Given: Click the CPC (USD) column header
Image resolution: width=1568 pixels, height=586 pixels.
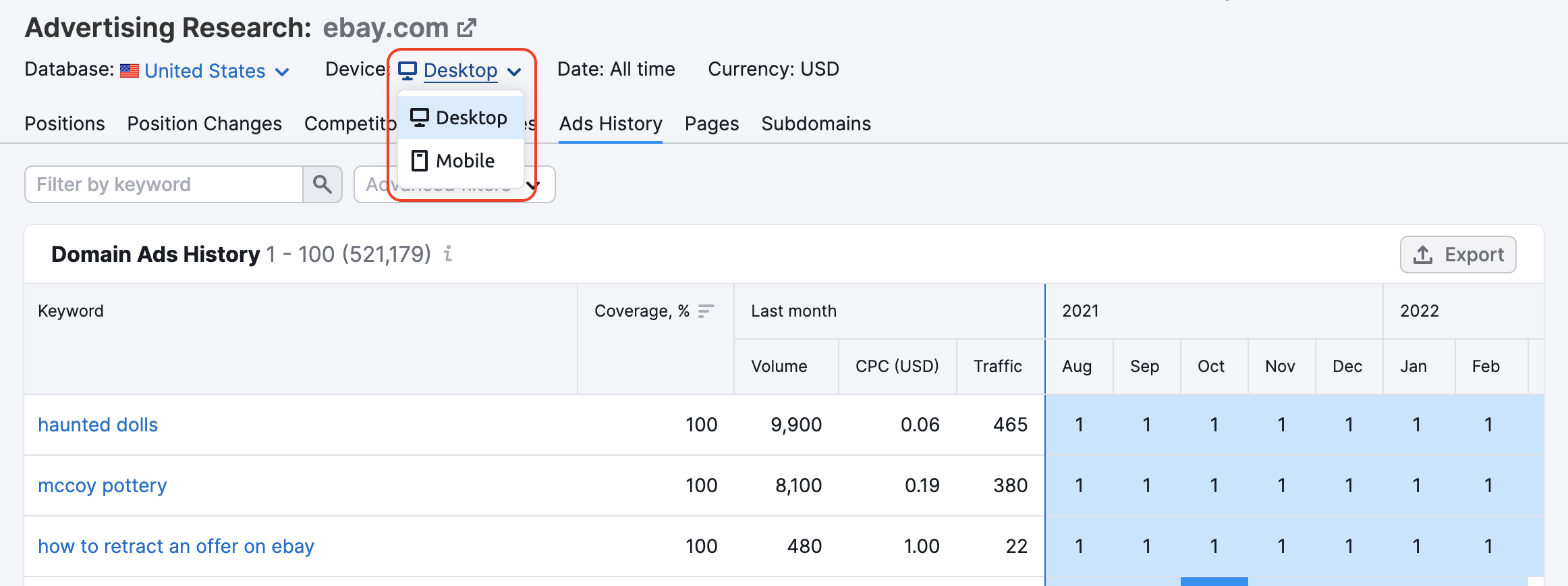Looking at the screenshot, I should click(897, 366).
